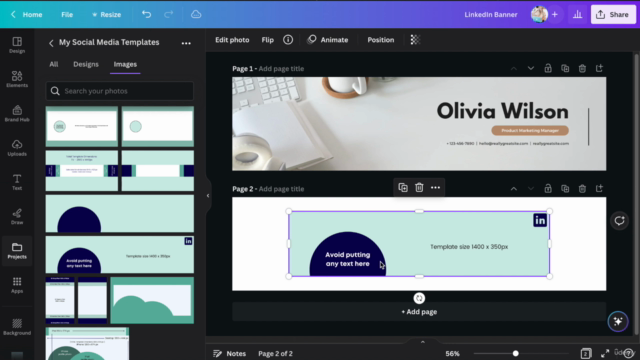Switch to the Images tab
Image resolution: width=640 pixels, height=360 pixels.
(125, 64)
